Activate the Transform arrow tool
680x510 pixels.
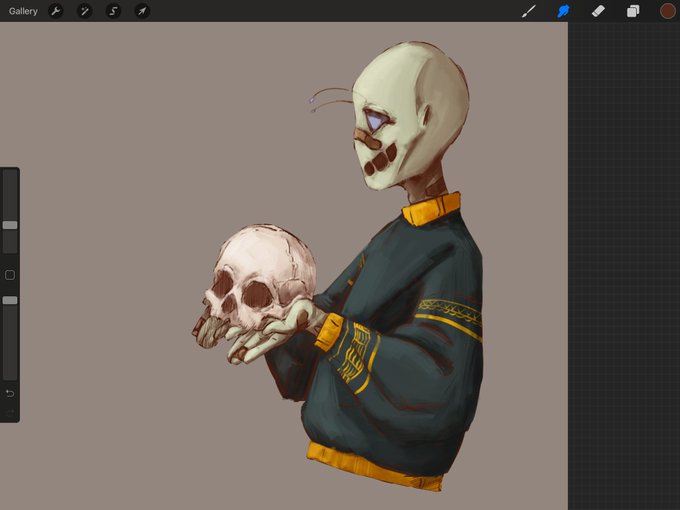pyautogui.click(x=142, y=11)
